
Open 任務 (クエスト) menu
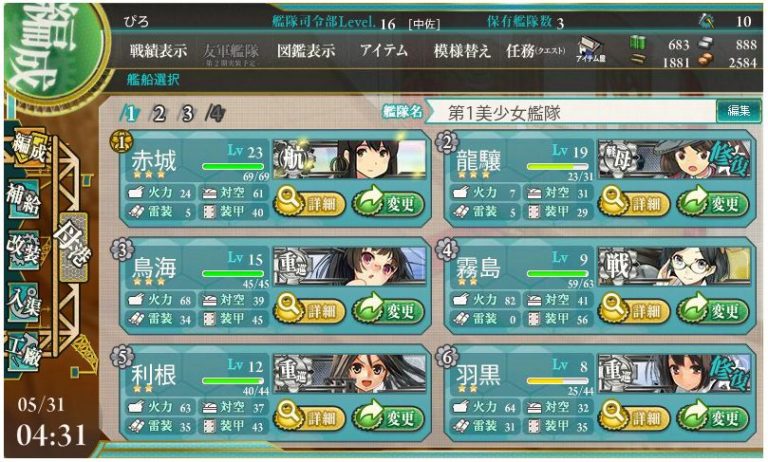click(535, 50)
